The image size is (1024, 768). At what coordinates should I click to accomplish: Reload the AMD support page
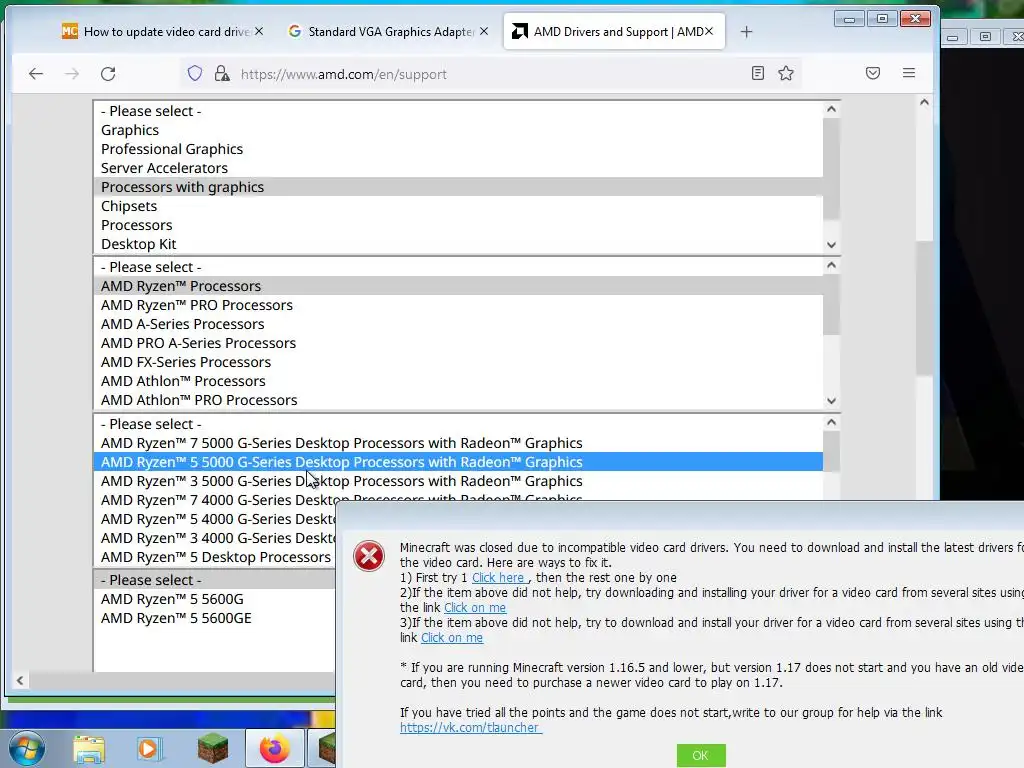108,74
